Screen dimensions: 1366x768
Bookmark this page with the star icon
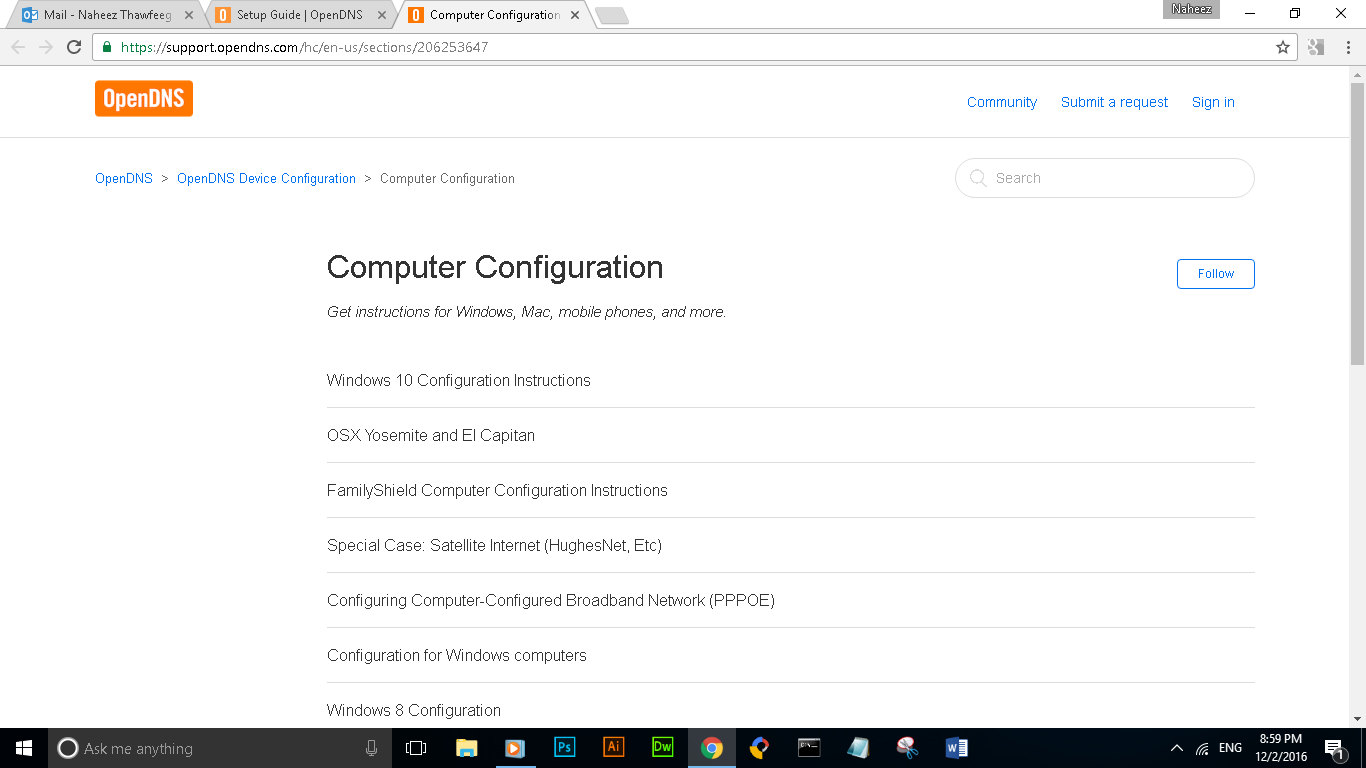point(1283,47)
